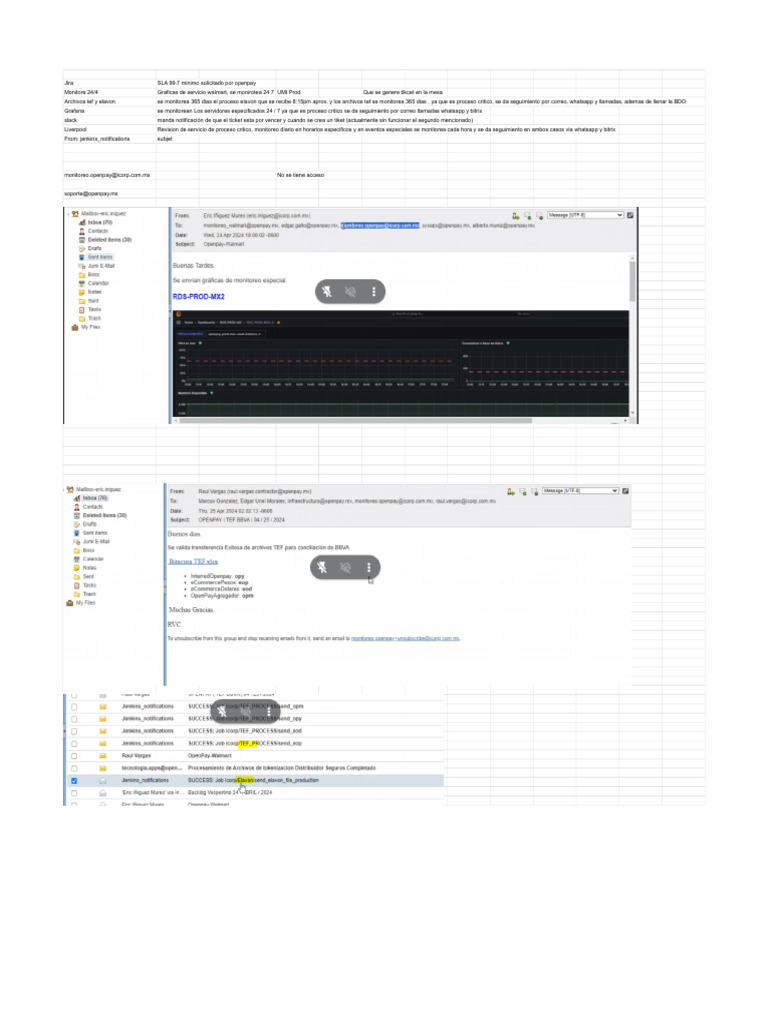Click add-contact icon in TEF BBVA email header
Screen dimensions: 768x1024
[511, 491]
